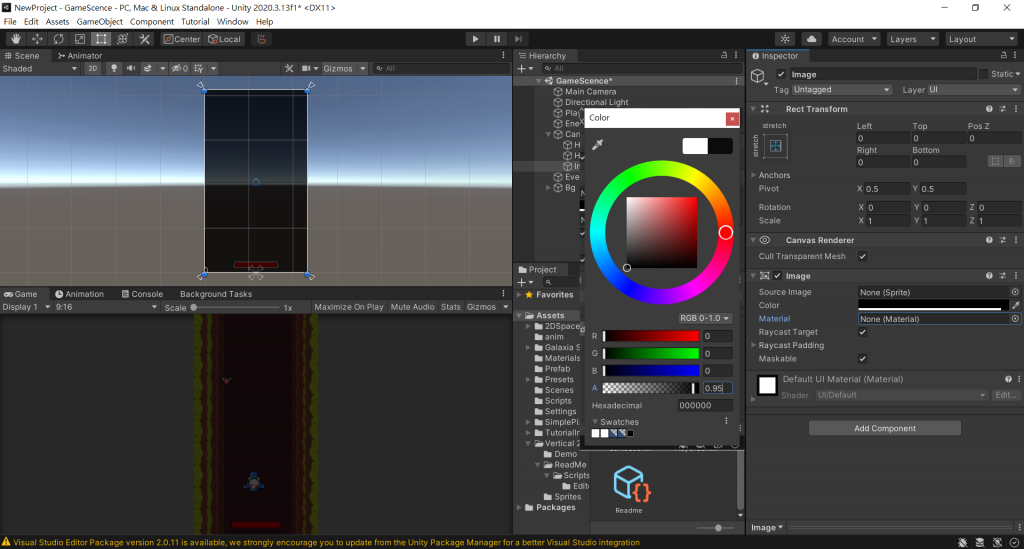Expand the Anchors section
This screenshot has height=549, width=1024.
point(754,176)
